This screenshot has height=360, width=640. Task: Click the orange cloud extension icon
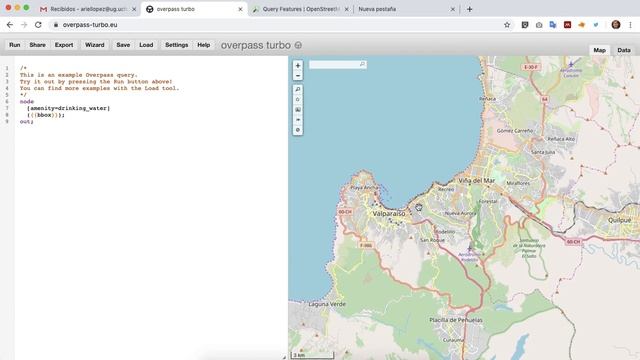click(582, 25)
